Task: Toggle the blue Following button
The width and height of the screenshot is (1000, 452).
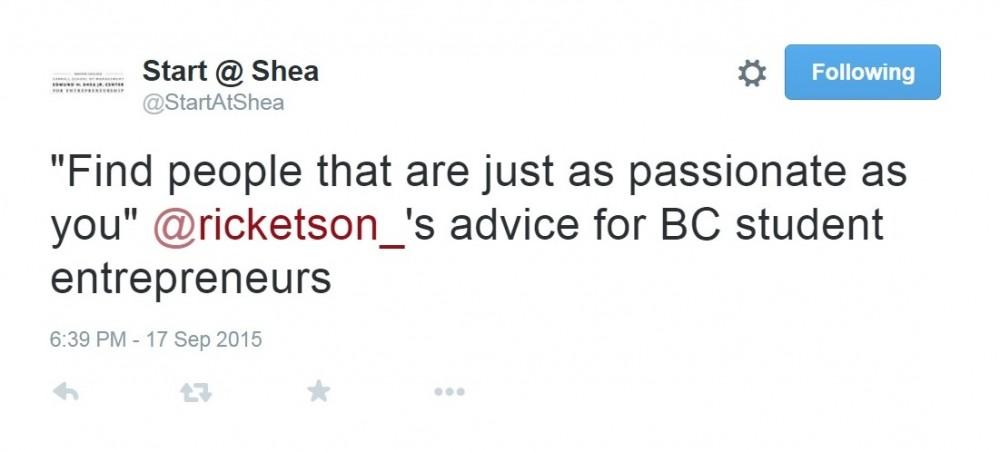Action: [x=862, y=72]
